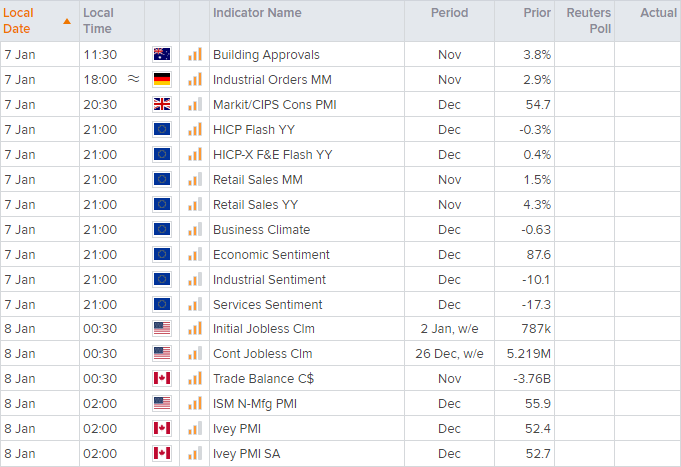Sort by the Local Time column header
The height and width of the screenshot is (467, 681).
coord(98,21)
